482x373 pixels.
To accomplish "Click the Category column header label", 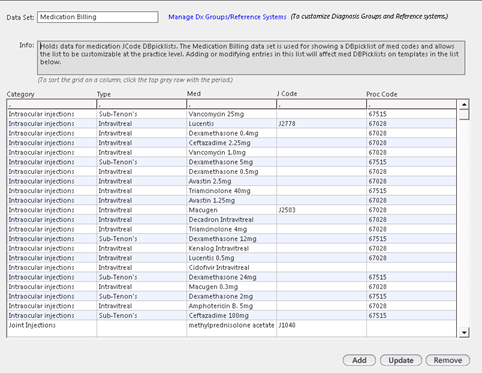I will [x=21, y=94].
